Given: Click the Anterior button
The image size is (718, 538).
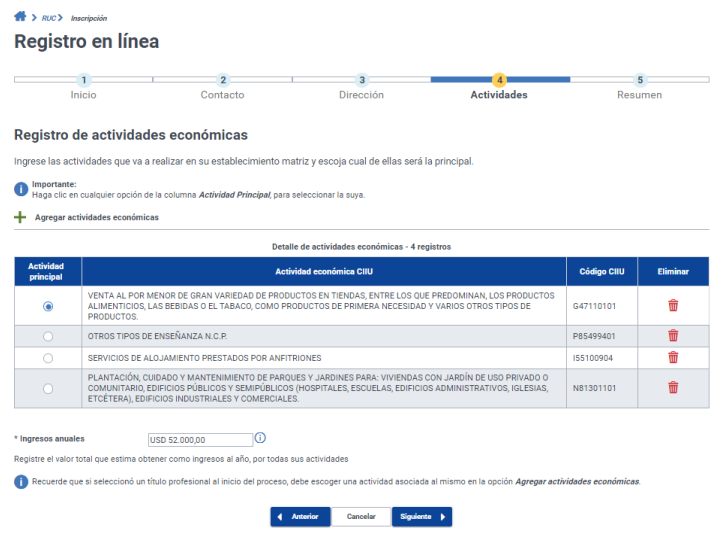Looking at the screenshot, I should [x=300, y=516].
